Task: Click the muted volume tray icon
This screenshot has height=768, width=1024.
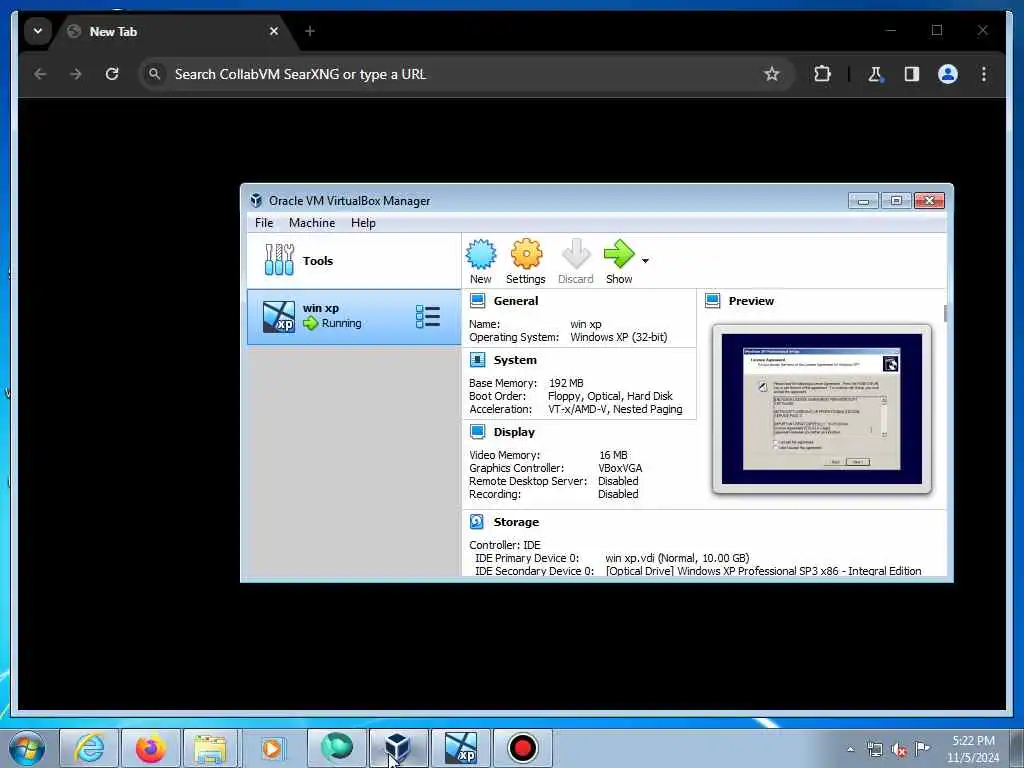Action: coord(899,750)
